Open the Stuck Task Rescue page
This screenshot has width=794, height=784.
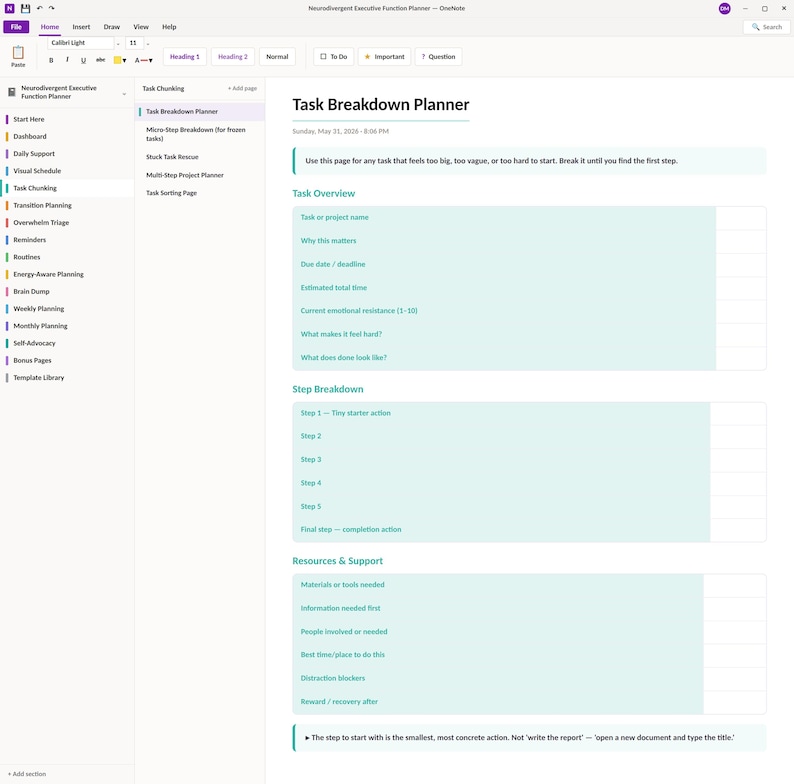pos(200,157)
